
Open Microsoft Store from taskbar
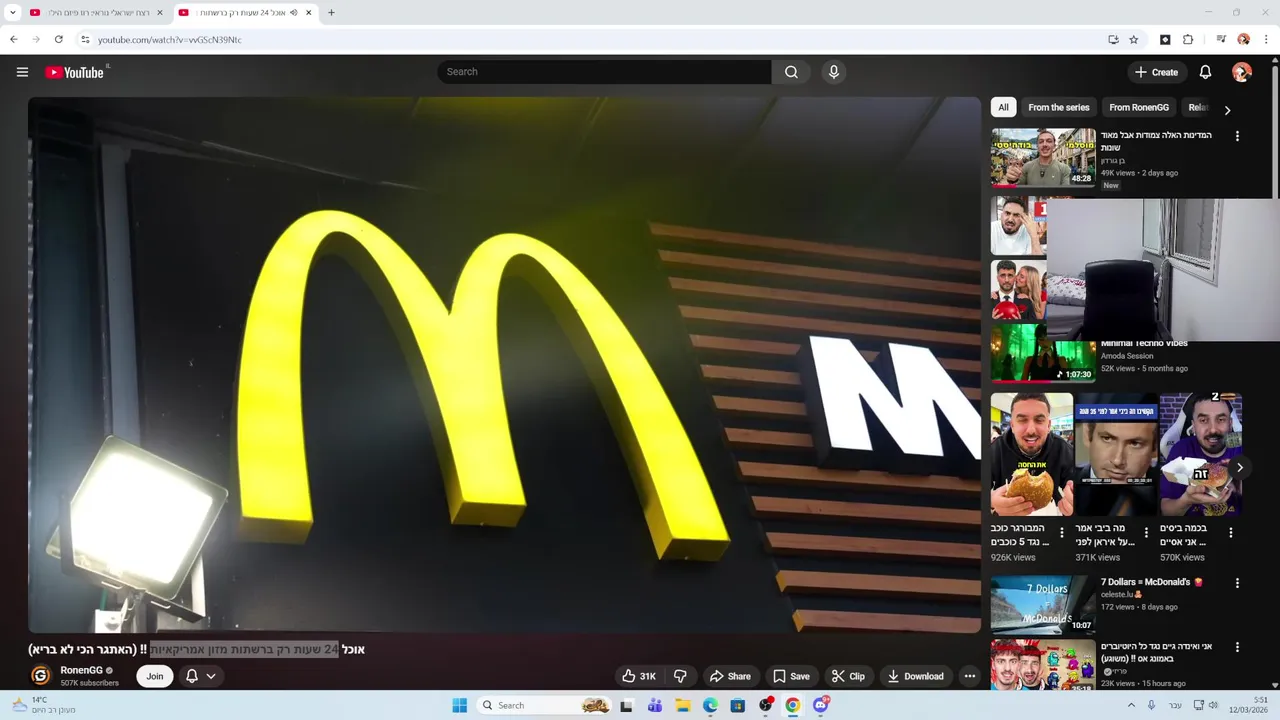[x=738, y=705]
